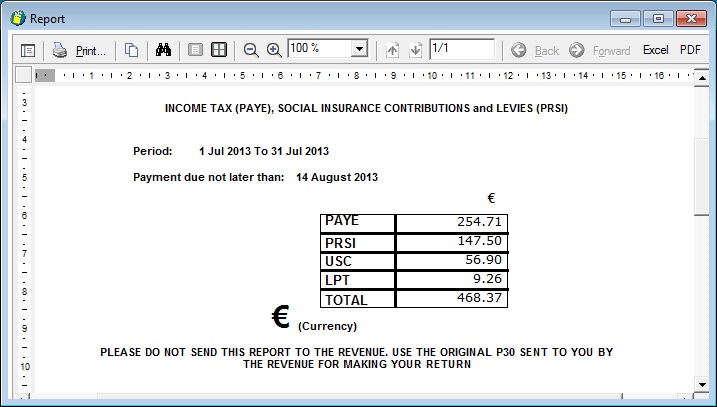
Task: Click the page number 1/1 field
Action: [461, 49]
